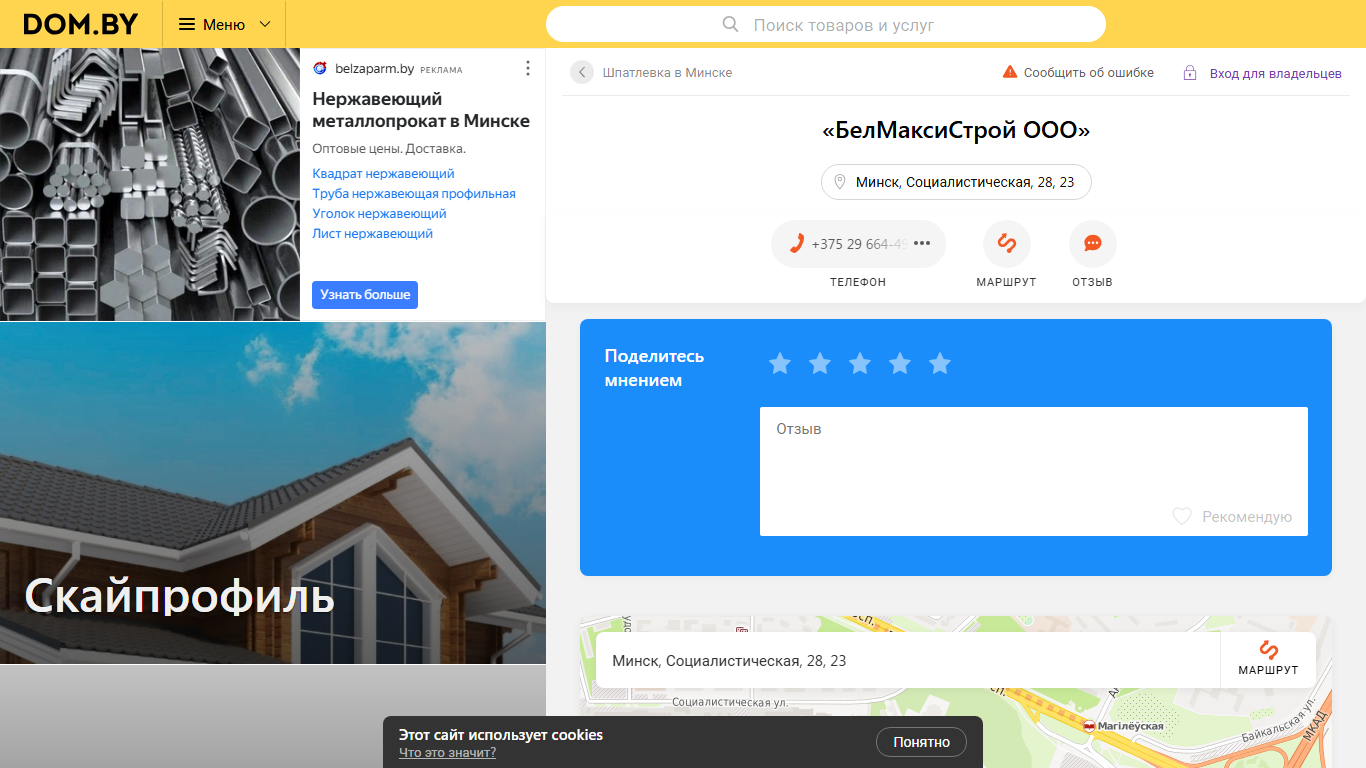Open the Лист нержавеющий link
This screenshot has height=768, width=1366.
coord(372,234)
